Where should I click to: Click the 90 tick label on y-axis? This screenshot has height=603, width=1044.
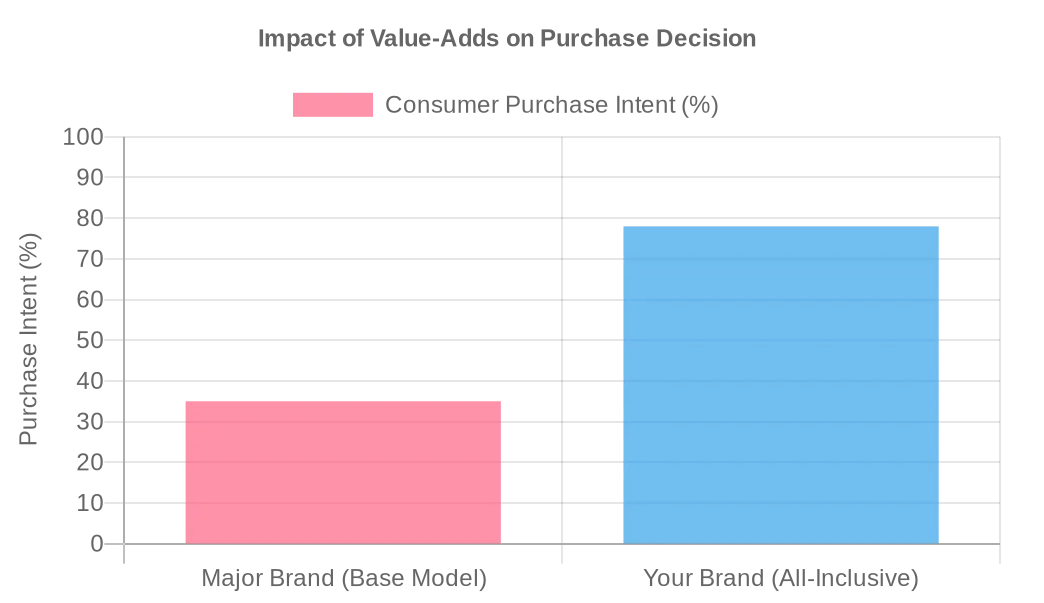tap(90, 177)
